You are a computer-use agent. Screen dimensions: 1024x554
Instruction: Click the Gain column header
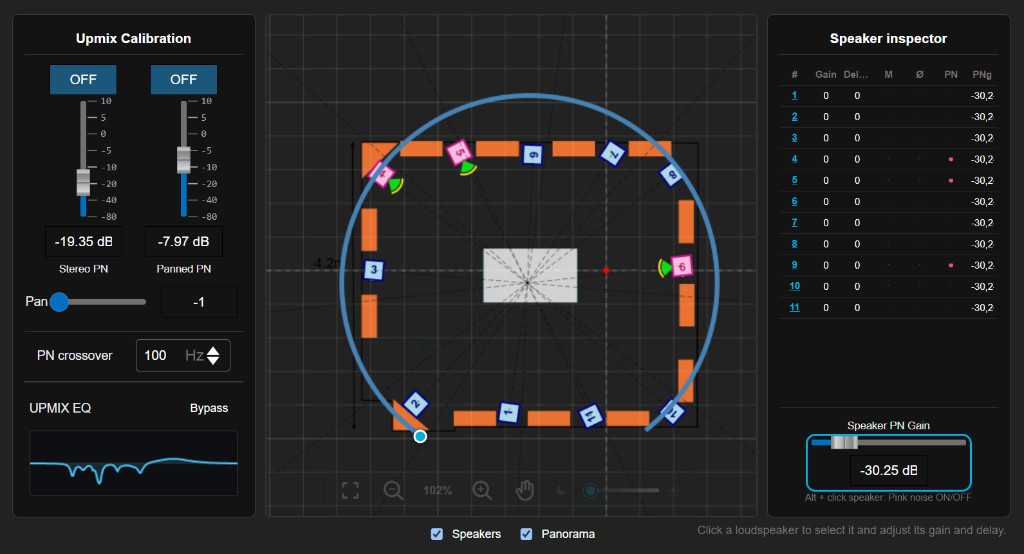click(825, 74)
